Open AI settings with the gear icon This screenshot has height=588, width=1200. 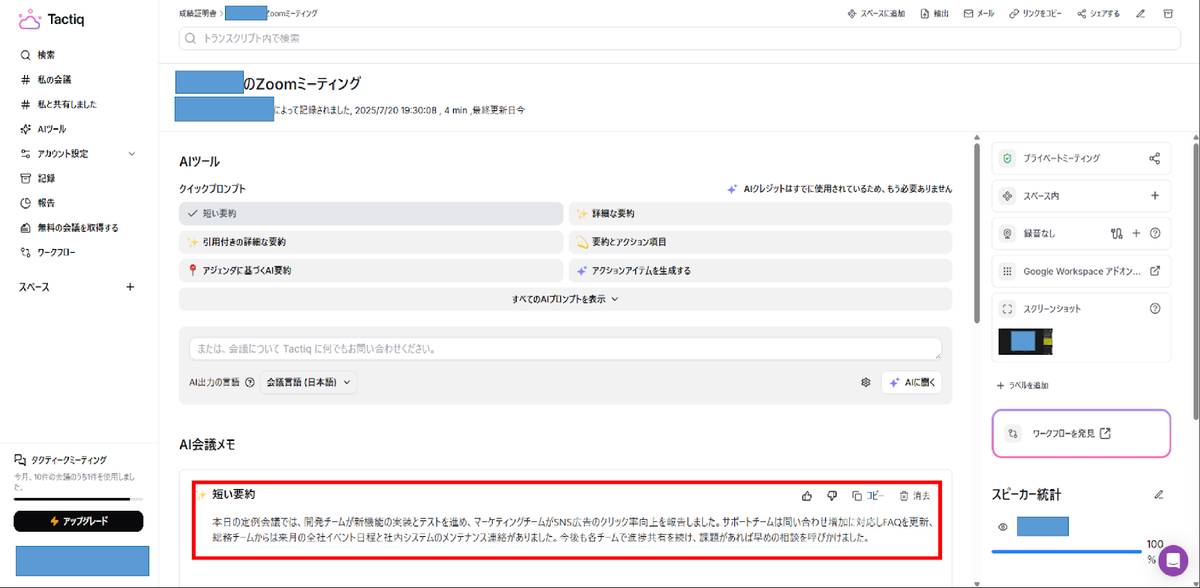pos(866,382)
